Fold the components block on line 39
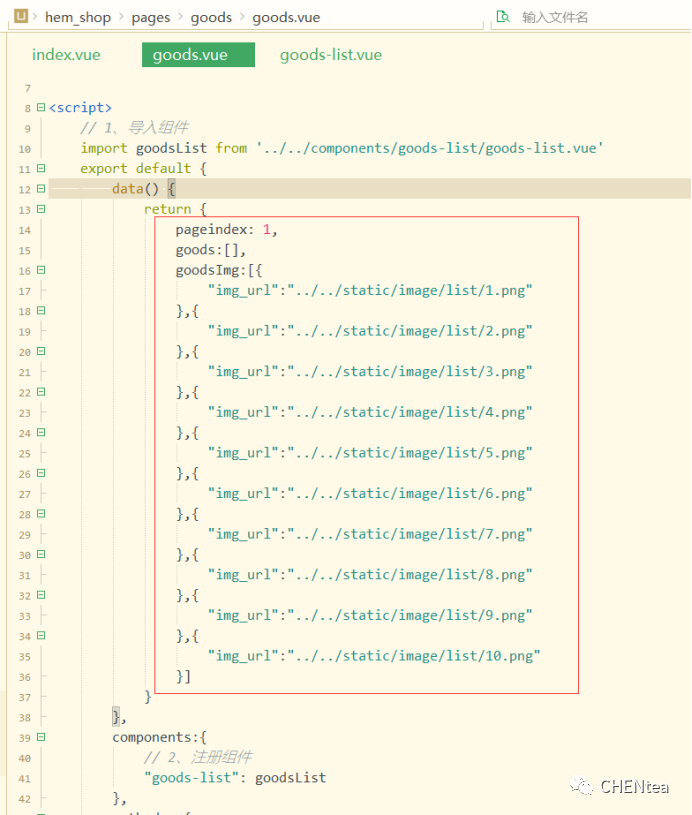692x815 pixels. point(40,738)
